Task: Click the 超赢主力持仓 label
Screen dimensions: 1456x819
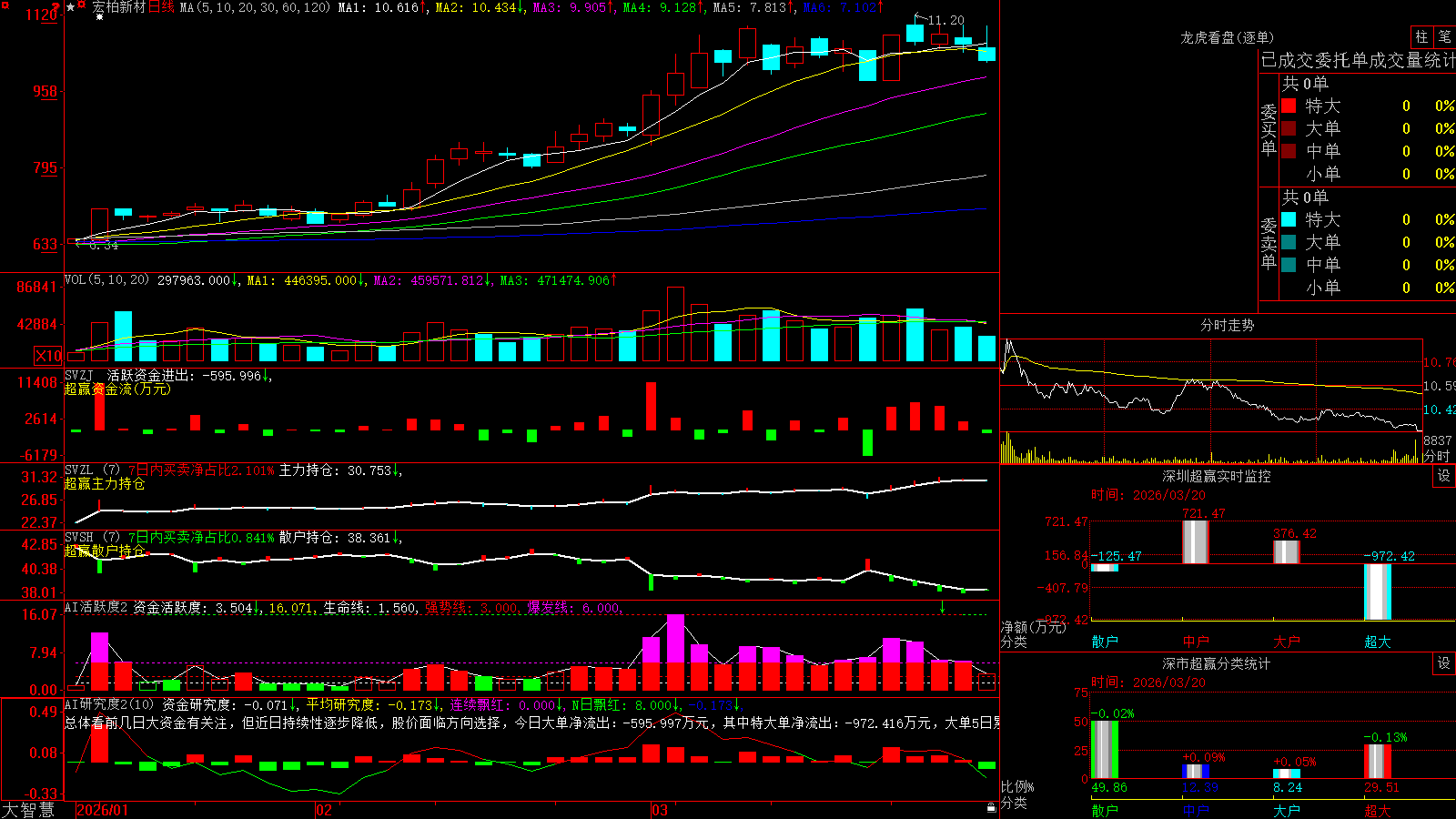Action: point(105,484)
